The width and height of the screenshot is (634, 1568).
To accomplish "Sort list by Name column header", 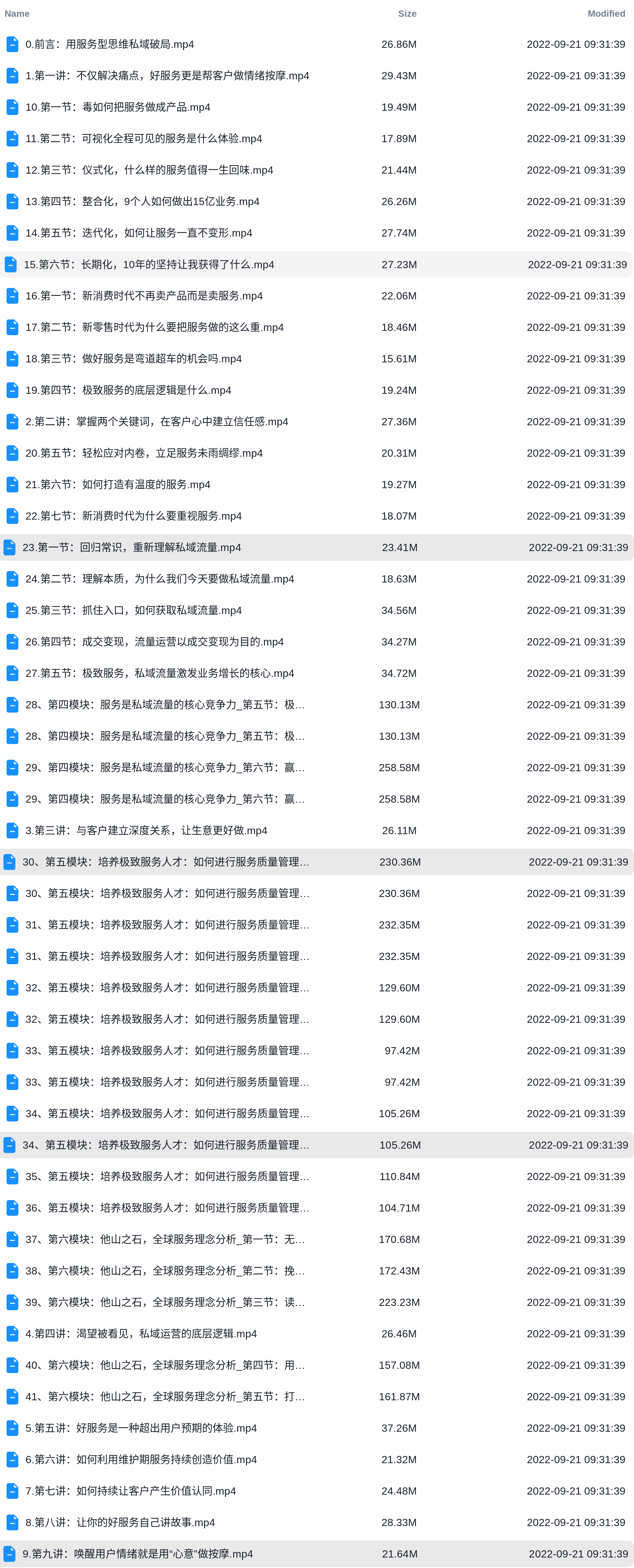I will 17,13.
